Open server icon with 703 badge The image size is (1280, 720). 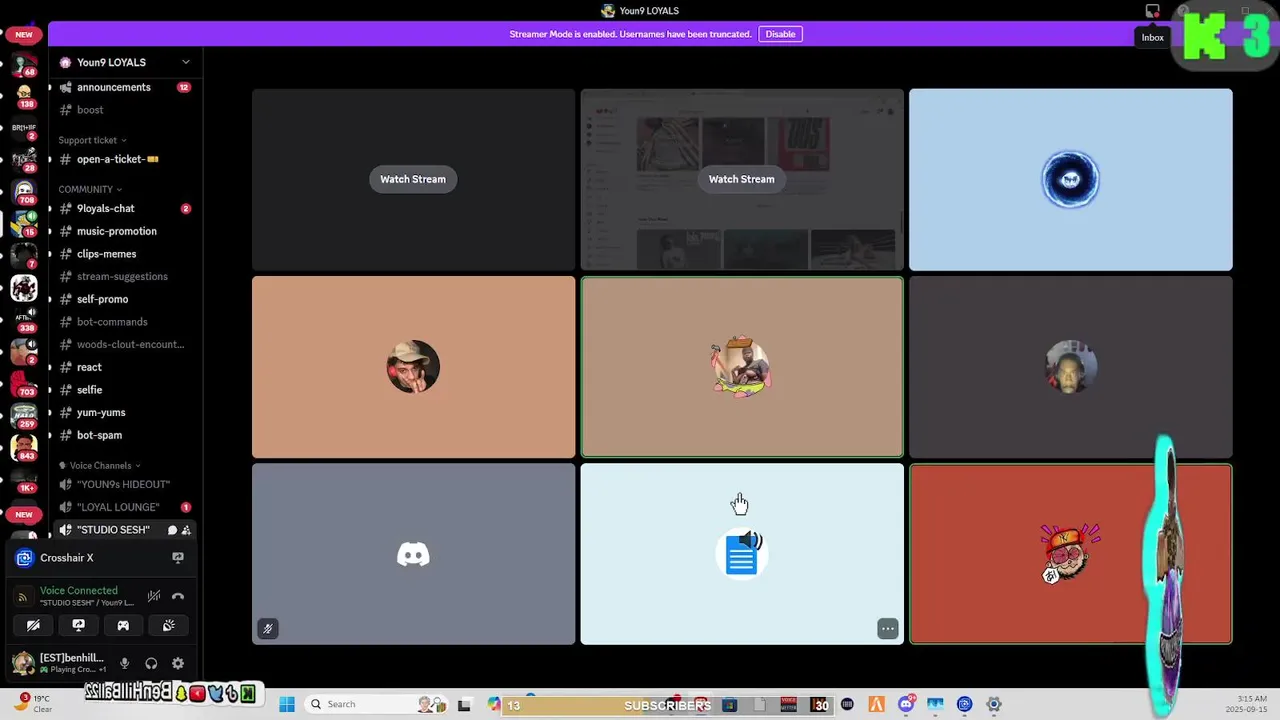(x=24, y=383)
